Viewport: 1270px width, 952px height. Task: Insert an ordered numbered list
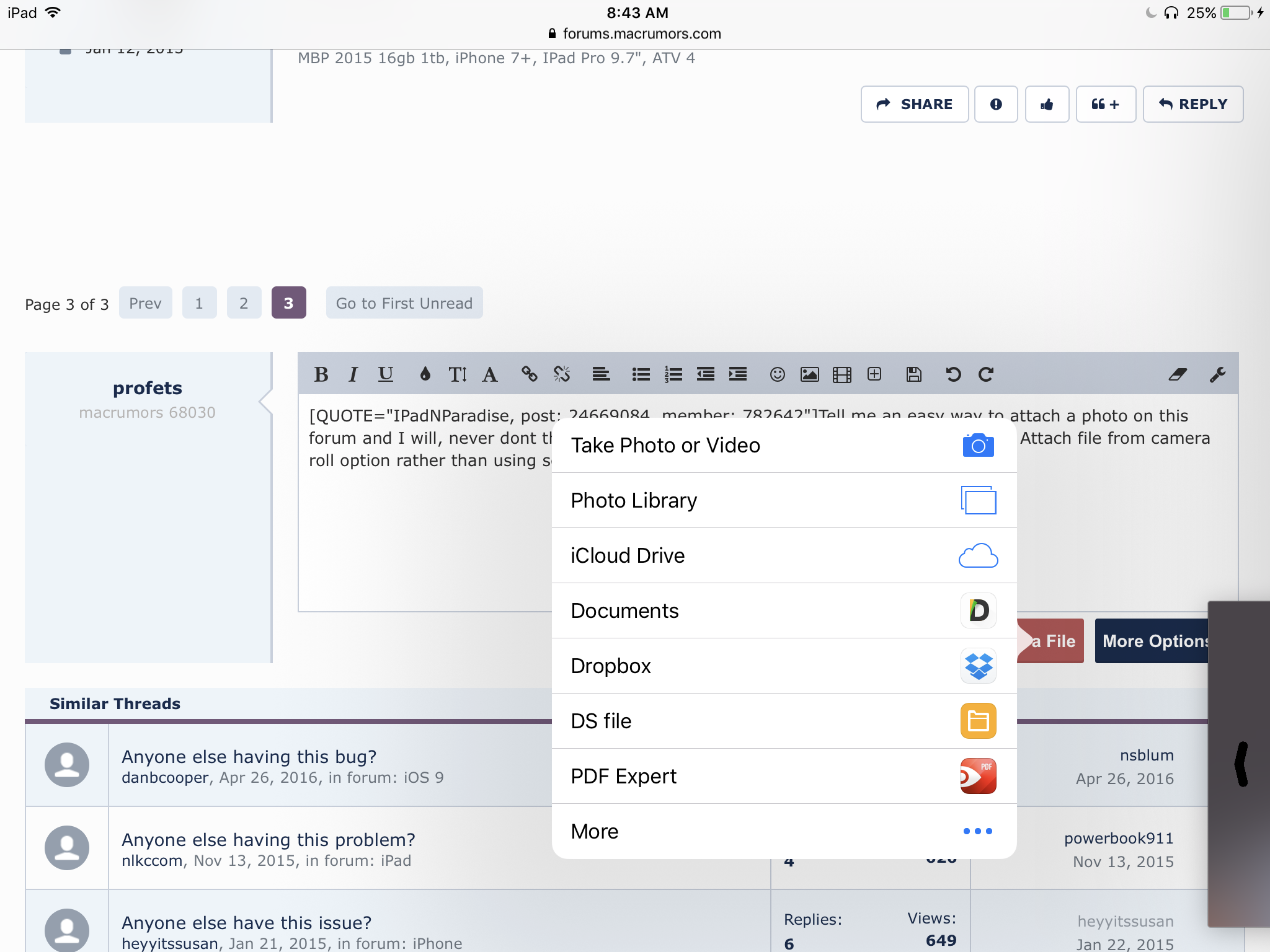click(673, 374)
